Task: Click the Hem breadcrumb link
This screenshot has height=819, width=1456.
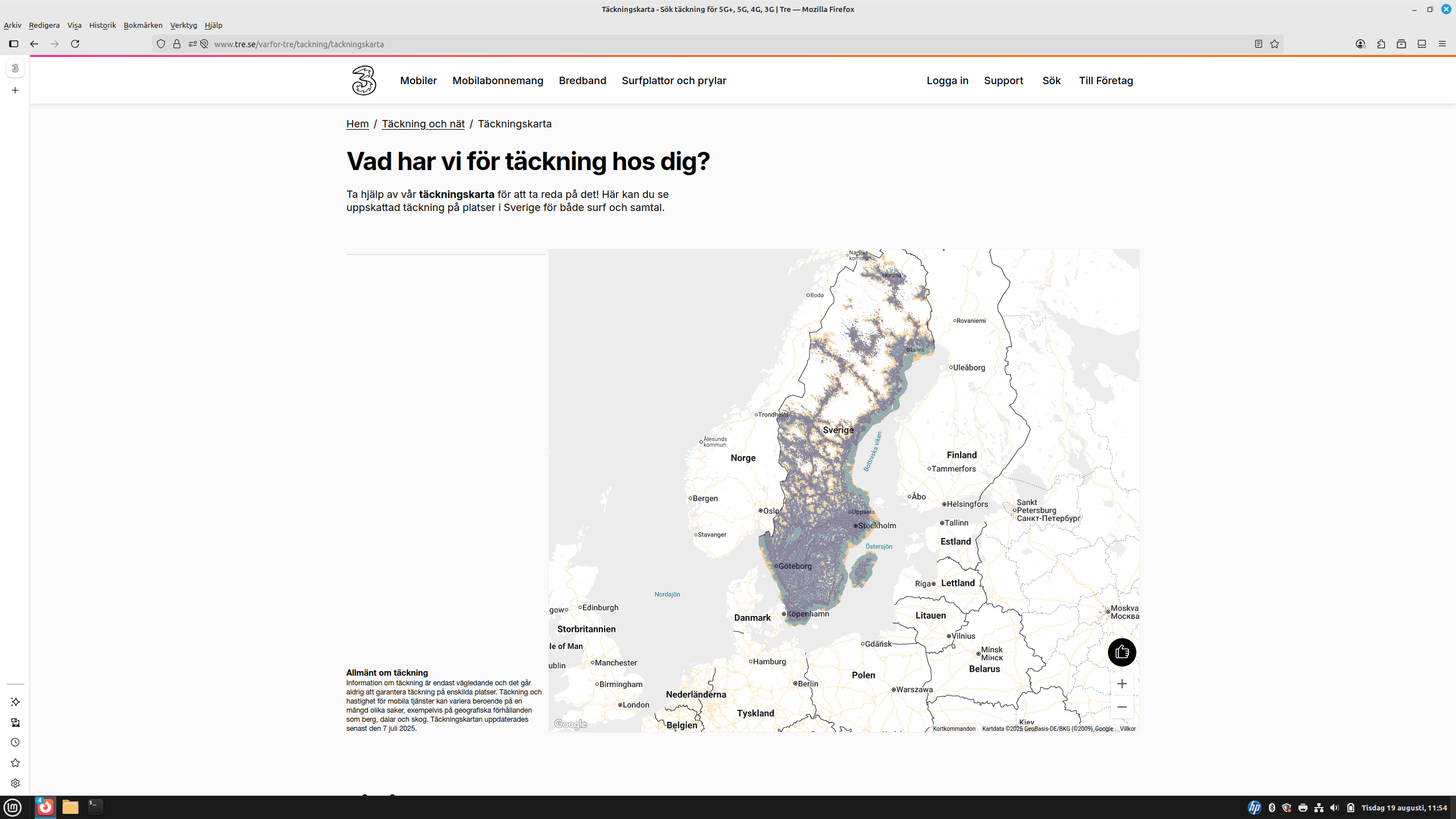Action: point(358,124)
